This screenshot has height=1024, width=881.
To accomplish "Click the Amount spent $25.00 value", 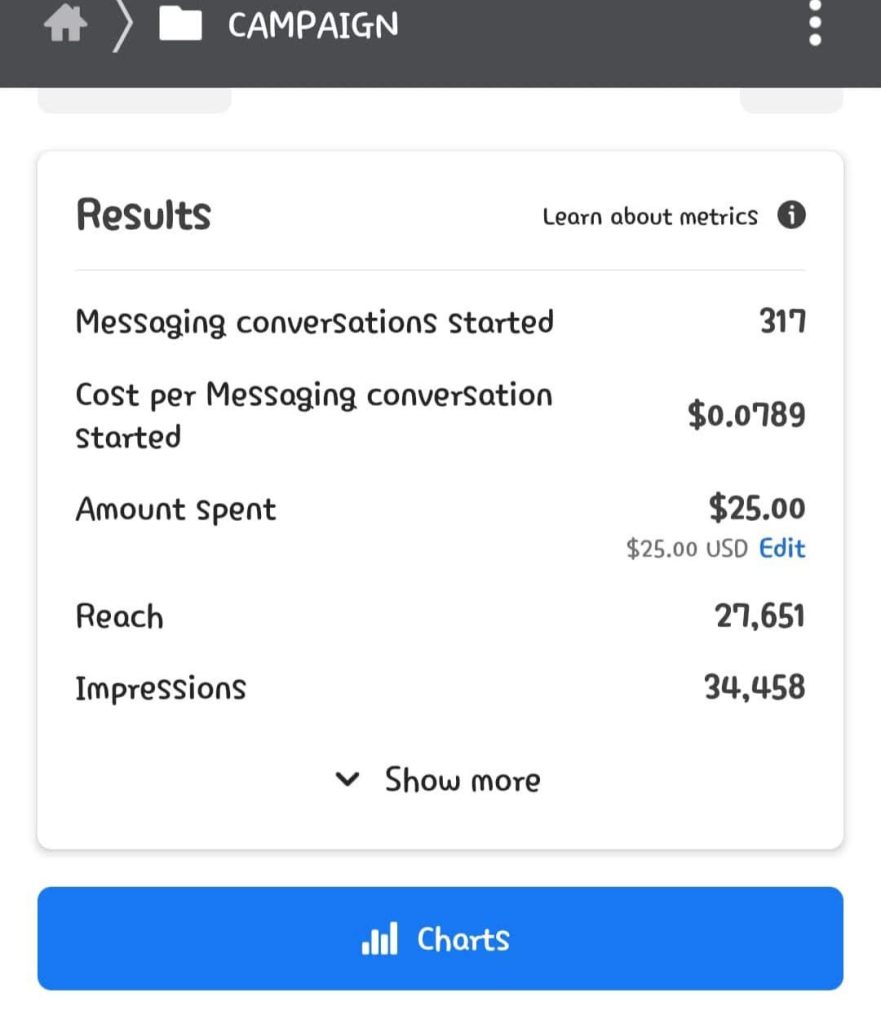I will point(756,508).
